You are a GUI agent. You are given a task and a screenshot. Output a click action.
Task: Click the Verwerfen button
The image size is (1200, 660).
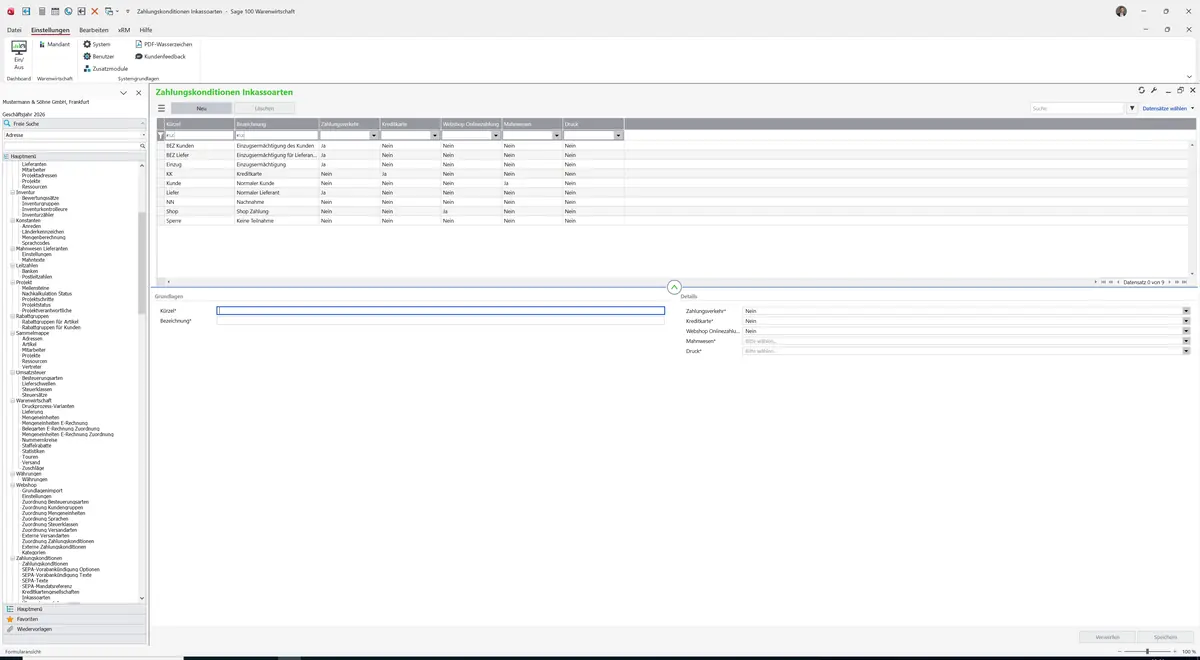(x=1108, y=636)
